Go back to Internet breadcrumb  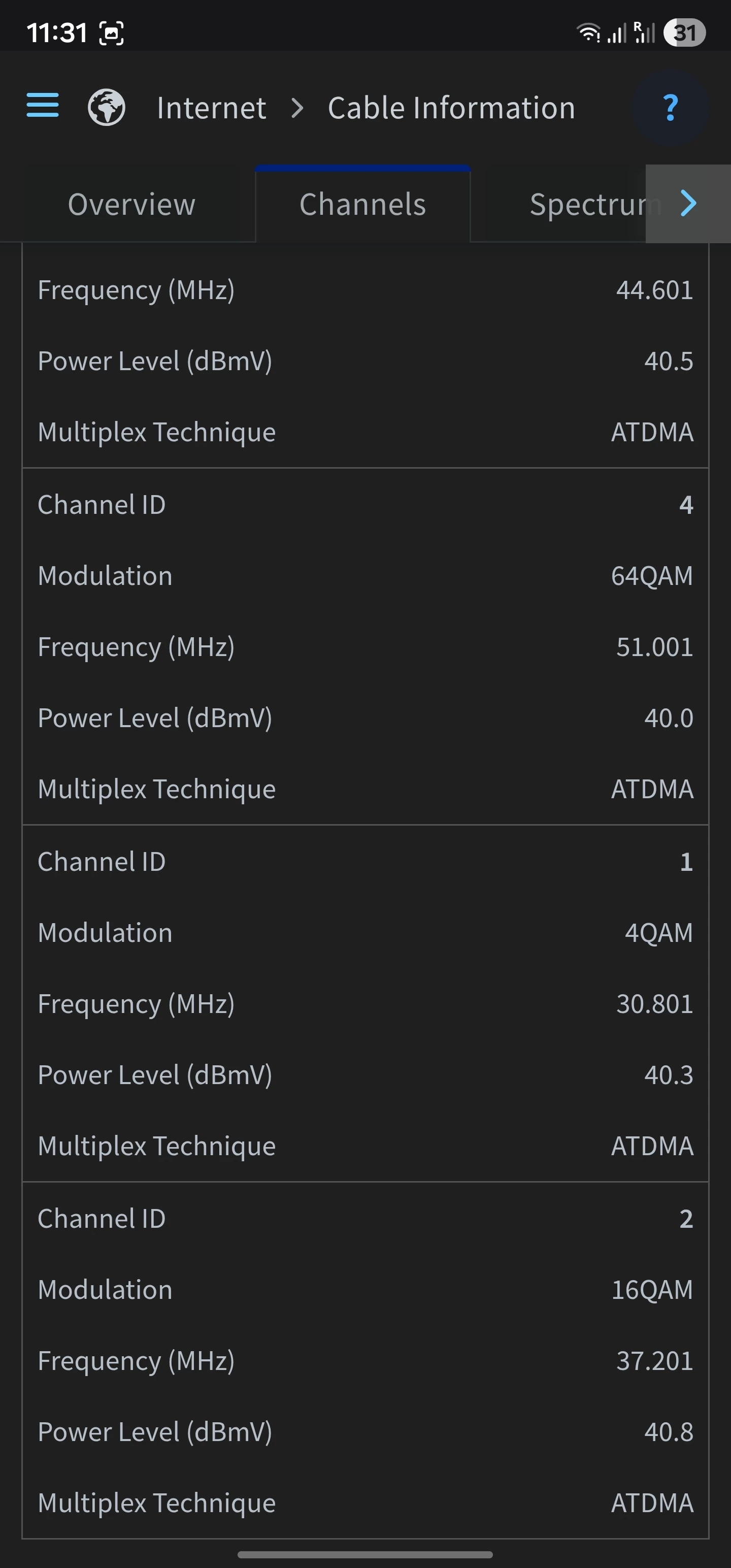[211, 108]
